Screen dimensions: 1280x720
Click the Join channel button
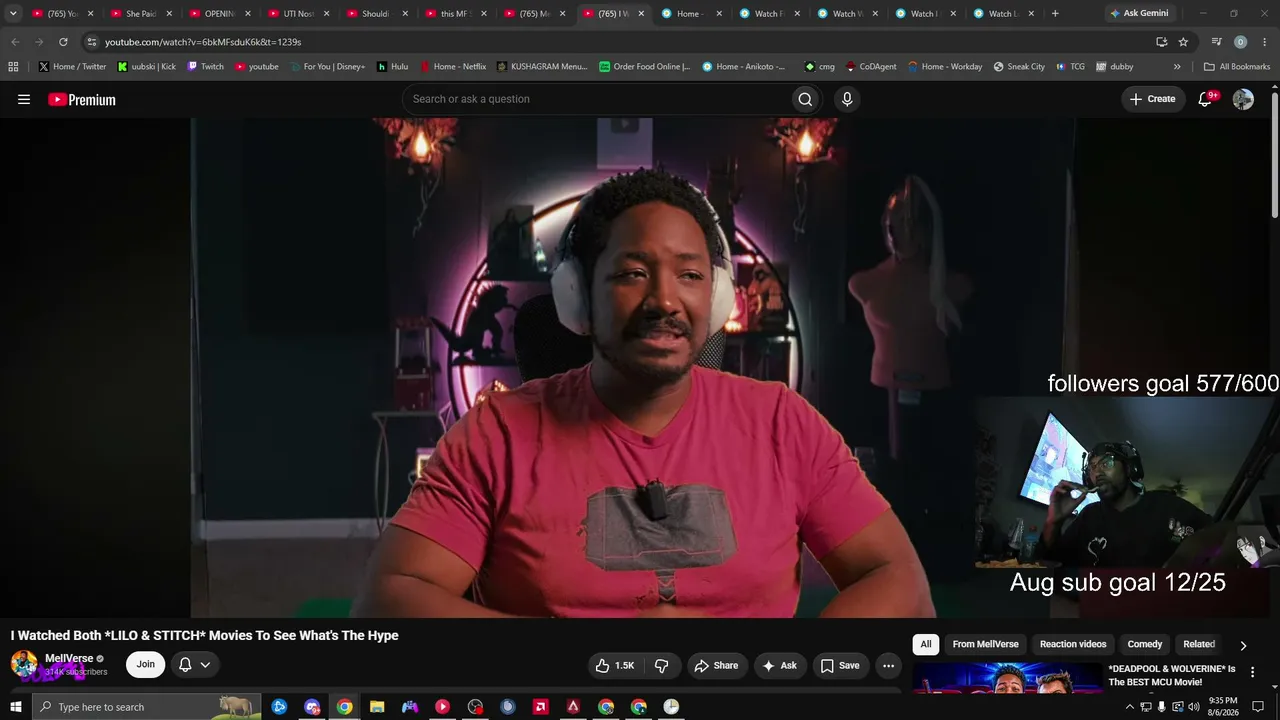point(146,665)
